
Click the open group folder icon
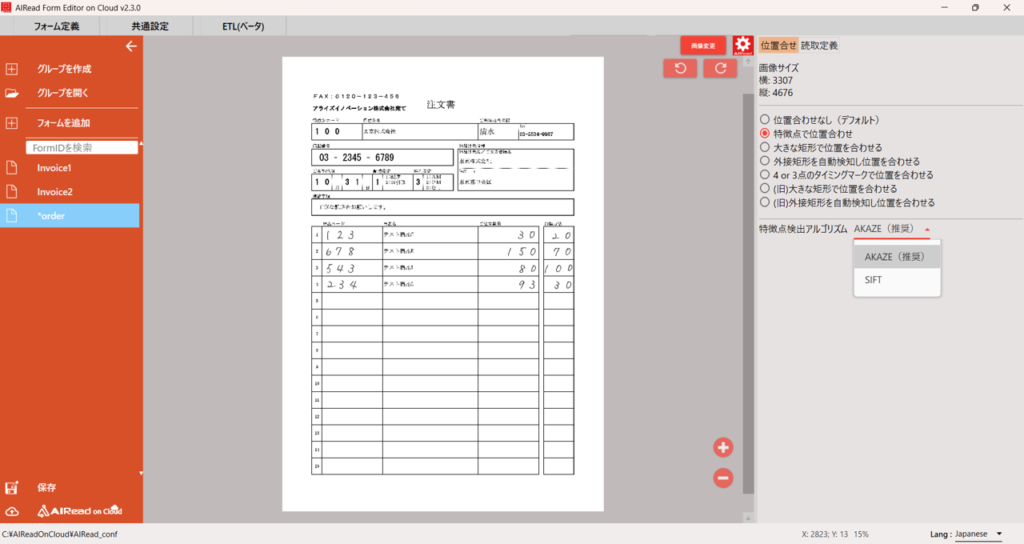[x=12, y=93]
